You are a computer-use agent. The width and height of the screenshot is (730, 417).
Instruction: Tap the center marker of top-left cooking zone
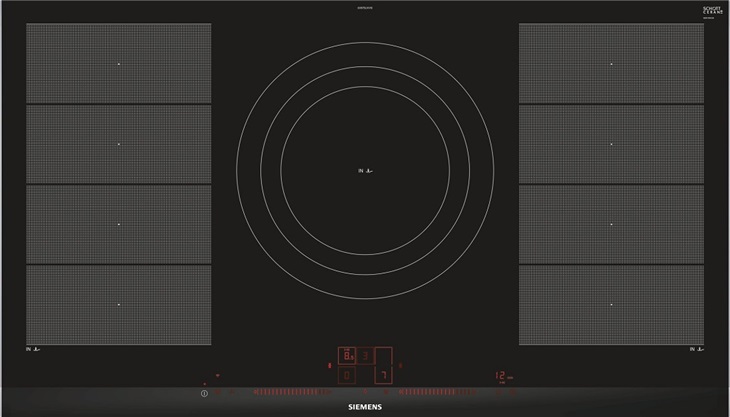pos(118,64)
